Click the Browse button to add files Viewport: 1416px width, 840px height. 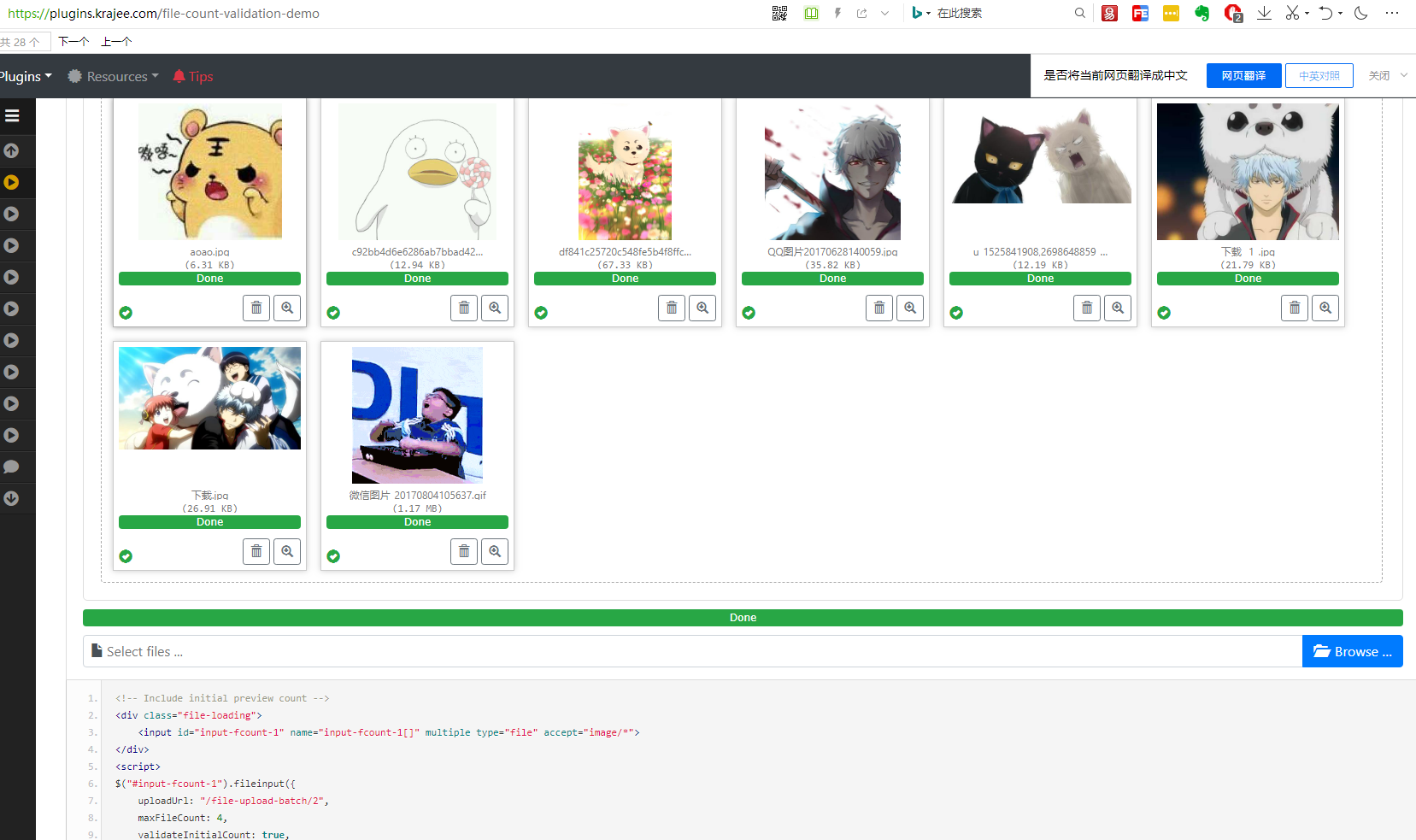tap(1352, 651)
